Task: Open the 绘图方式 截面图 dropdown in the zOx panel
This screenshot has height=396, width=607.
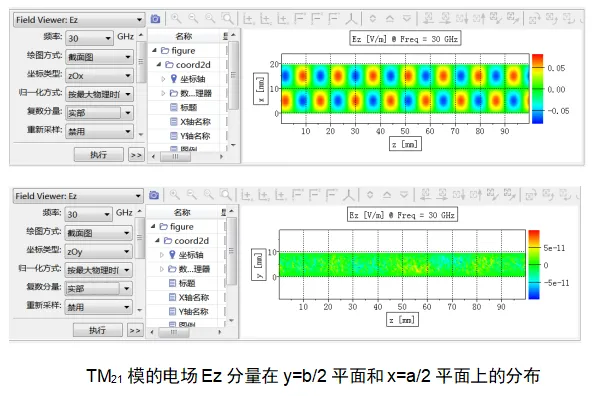Action: point(99,57)
